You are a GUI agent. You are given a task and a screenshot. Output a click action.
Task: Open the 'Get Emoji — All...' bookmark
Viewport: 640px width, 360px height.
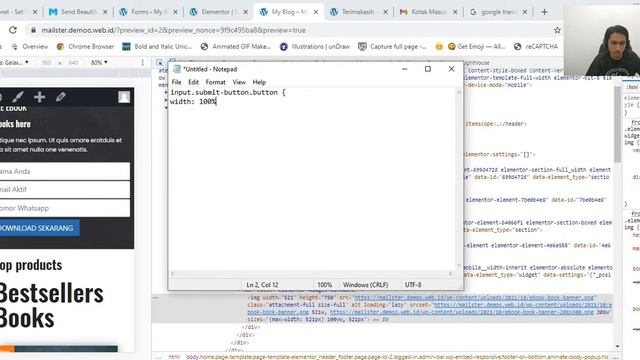coord(477,47)
